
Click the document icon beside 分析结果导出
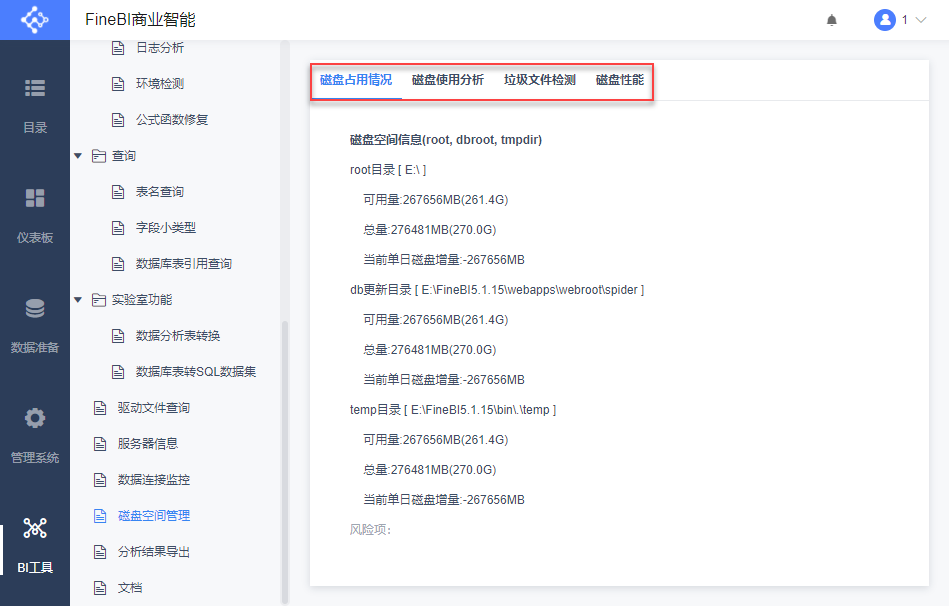pos(100,552)
